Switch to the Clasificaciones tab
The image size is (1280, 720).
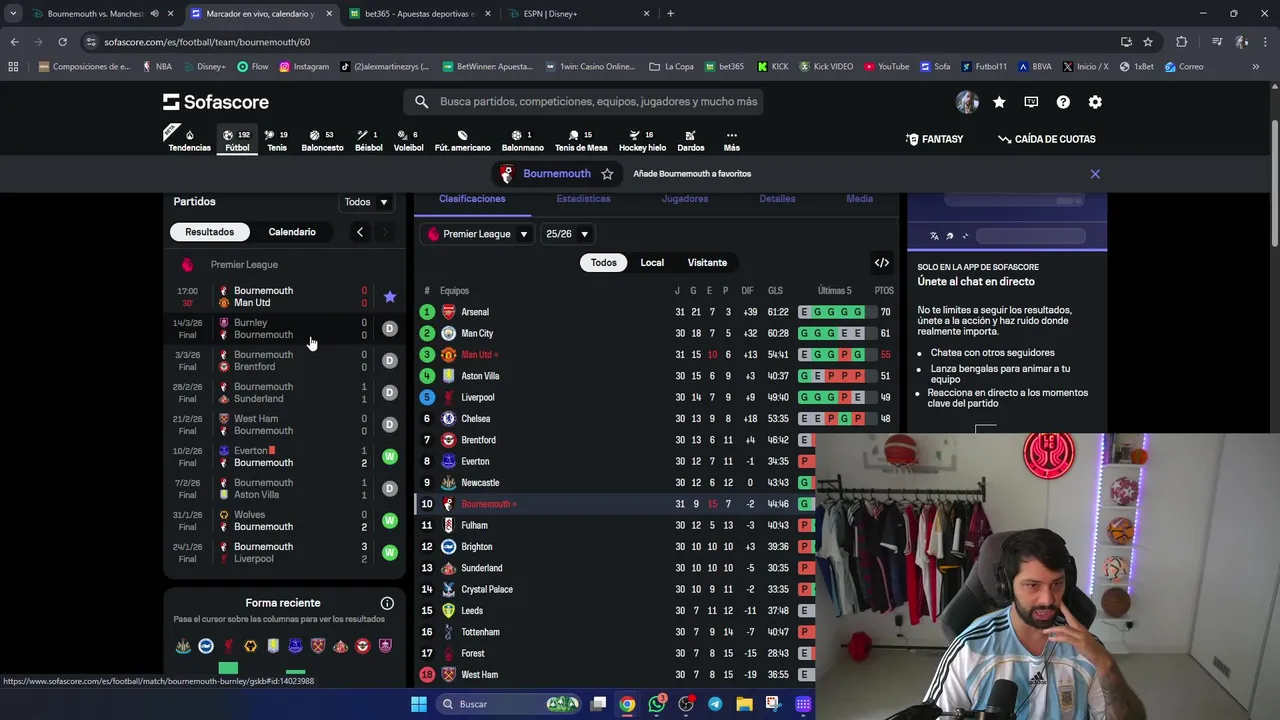point(472,199)
